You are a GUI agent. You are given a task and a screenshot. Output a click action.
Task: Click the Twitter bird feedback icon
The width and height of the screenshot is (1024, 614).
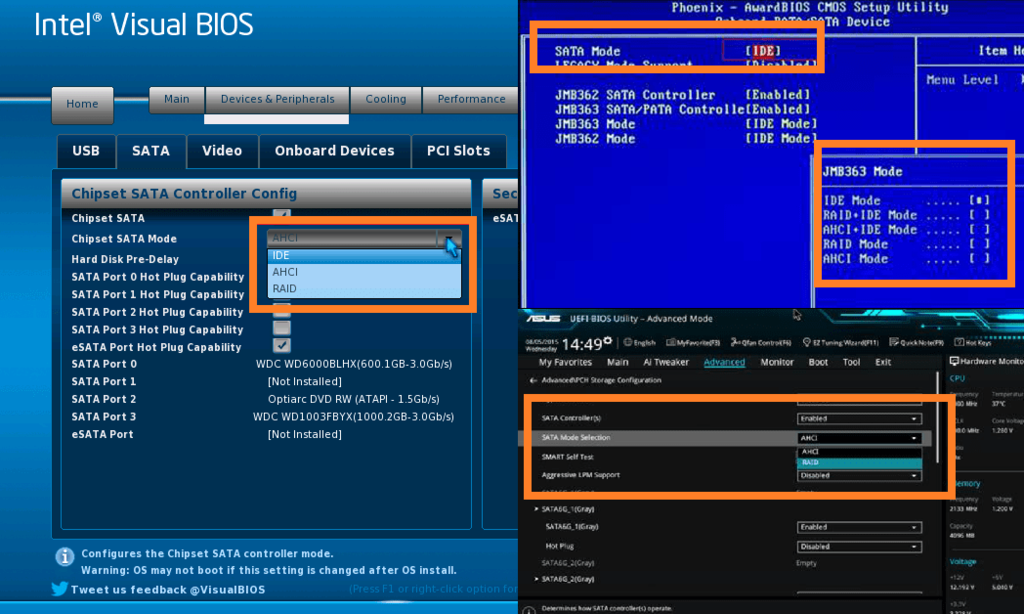[62, 590]
